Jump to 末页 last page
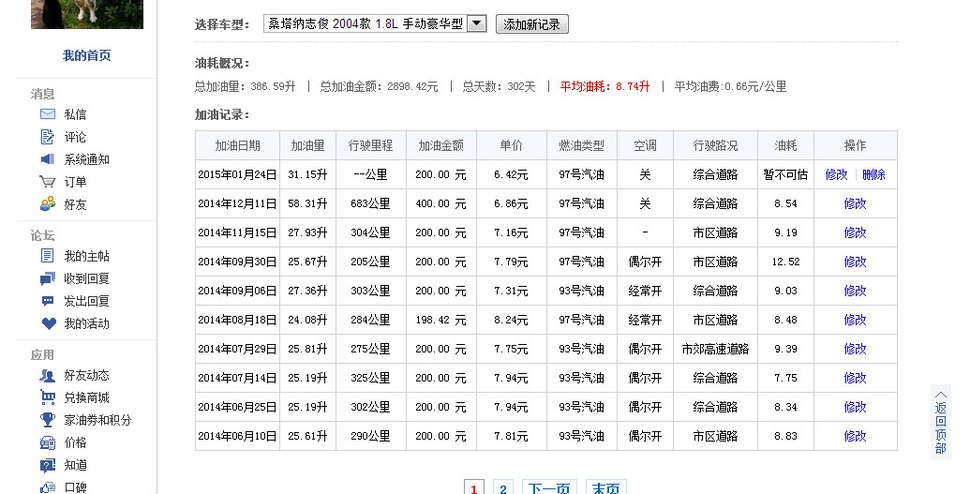The image size is (970, 494). point(604,488)
